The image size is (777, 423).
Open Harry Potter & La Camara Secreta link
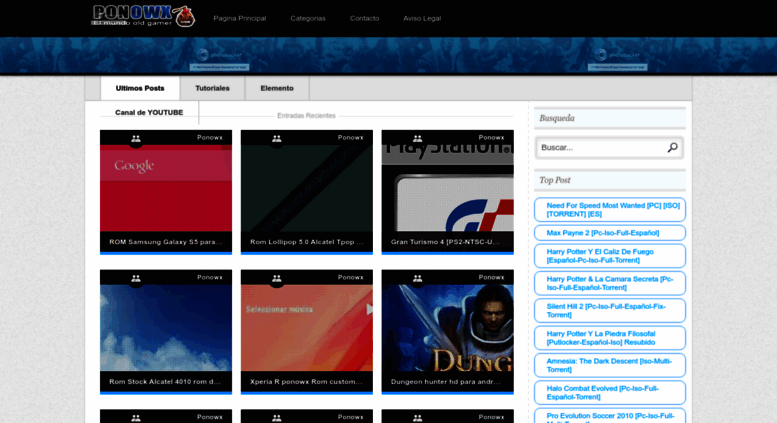[610, 283]
